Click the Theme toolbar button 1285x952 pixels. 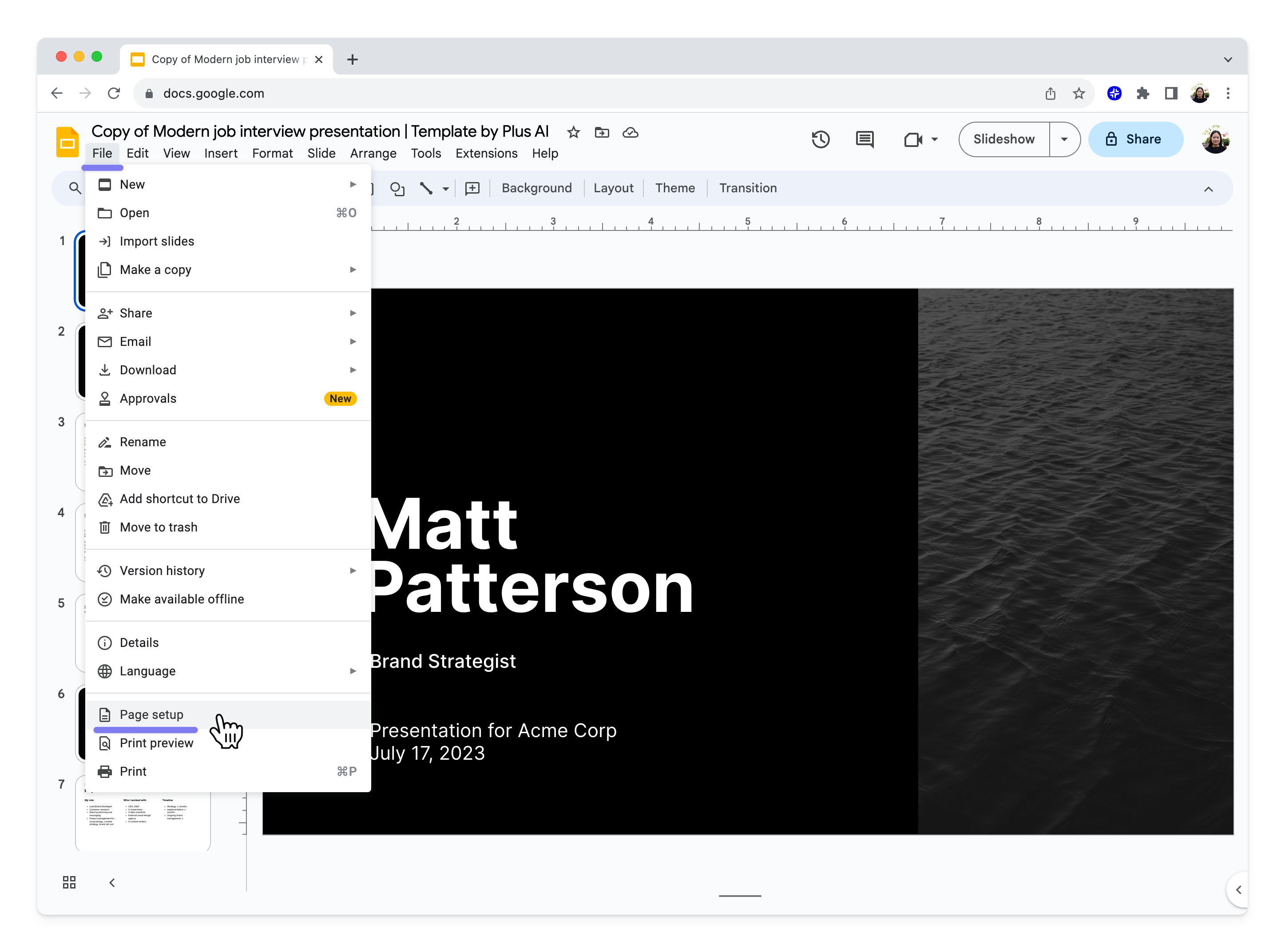point(675,188)
